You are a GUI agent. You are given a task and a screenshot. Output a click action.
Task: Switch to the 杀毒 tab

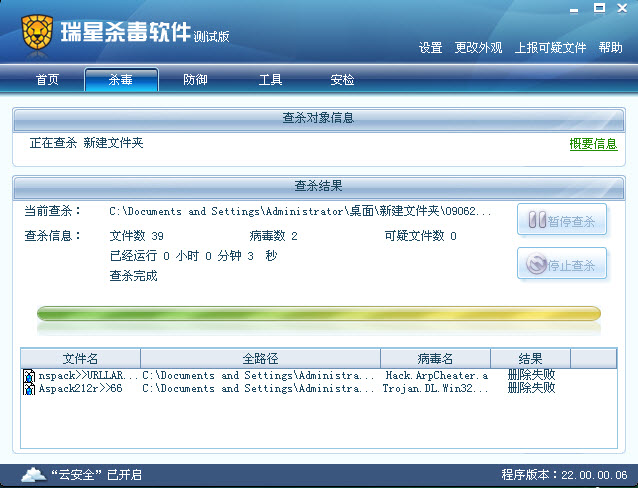[121, 79]
